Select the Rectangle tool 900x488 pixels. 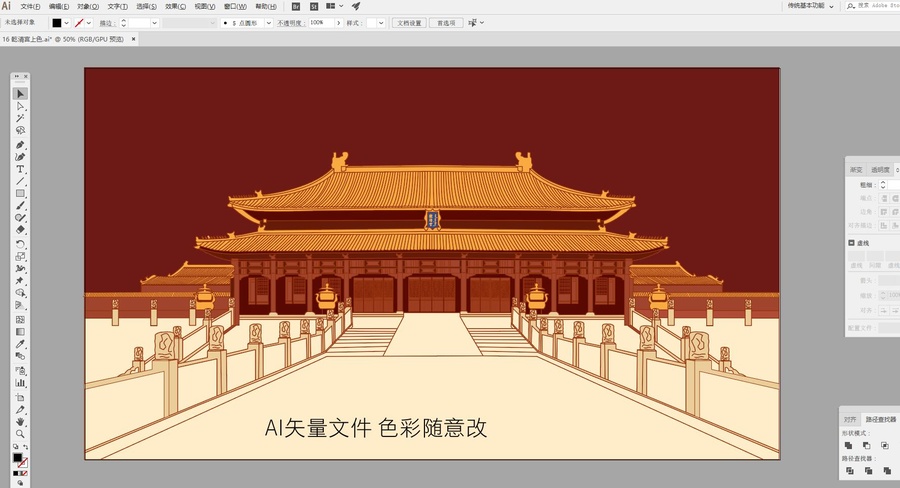coord(20,193)
